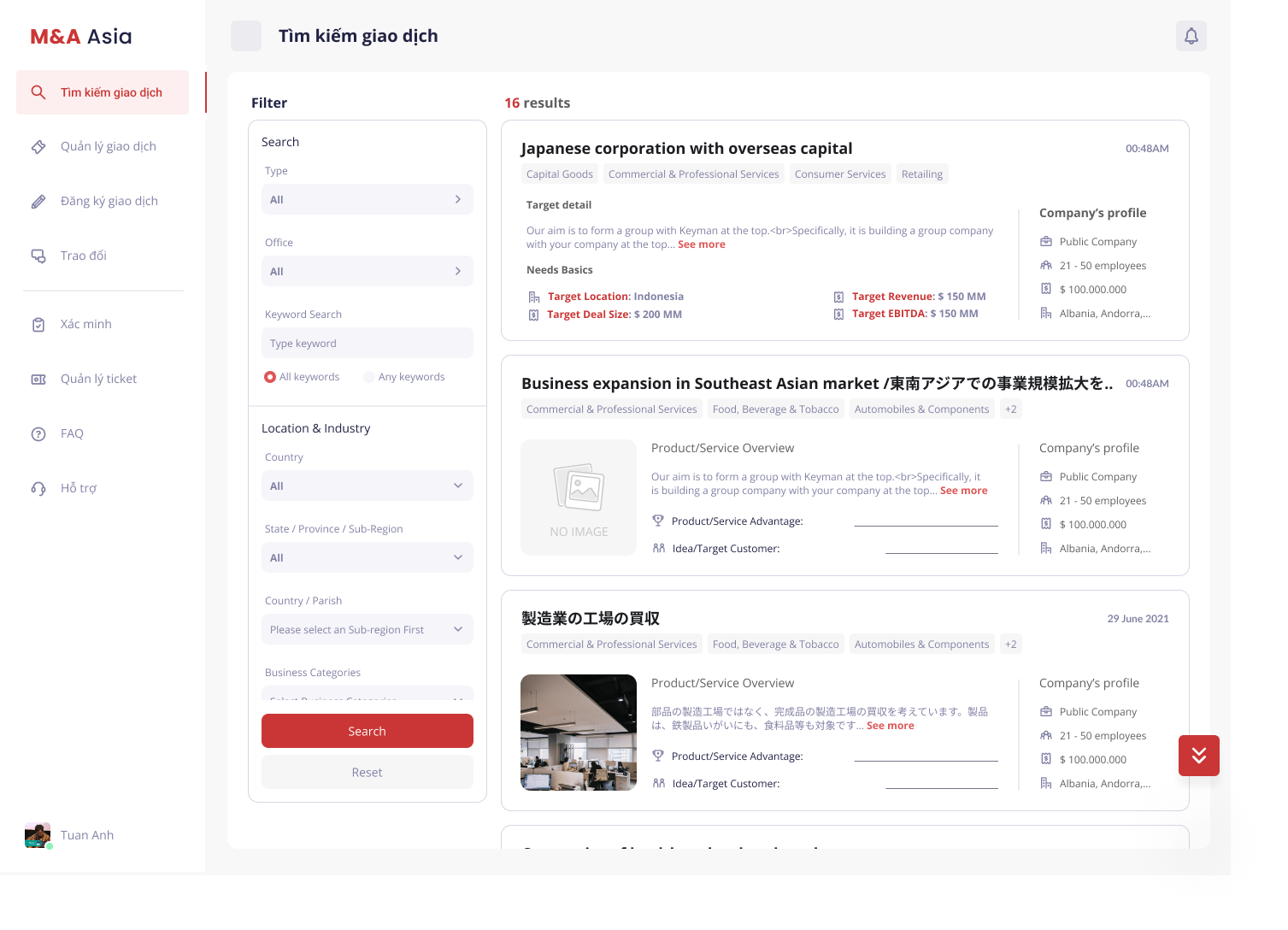
Task: Click the 29 June 2021 date
Action: click(1138, 619)
